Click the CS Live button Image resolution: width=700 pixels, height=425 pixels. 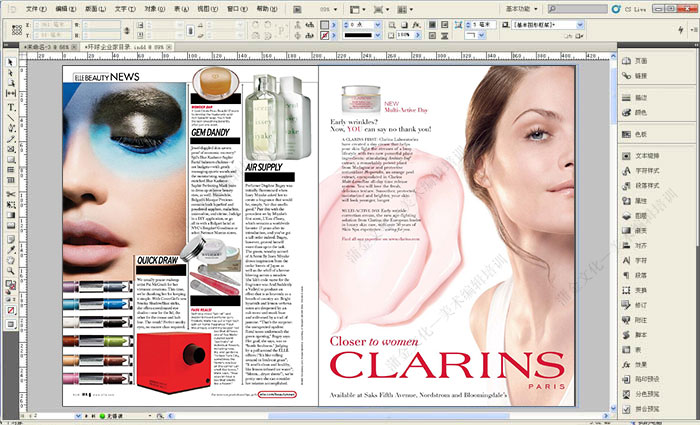point(629,9)
